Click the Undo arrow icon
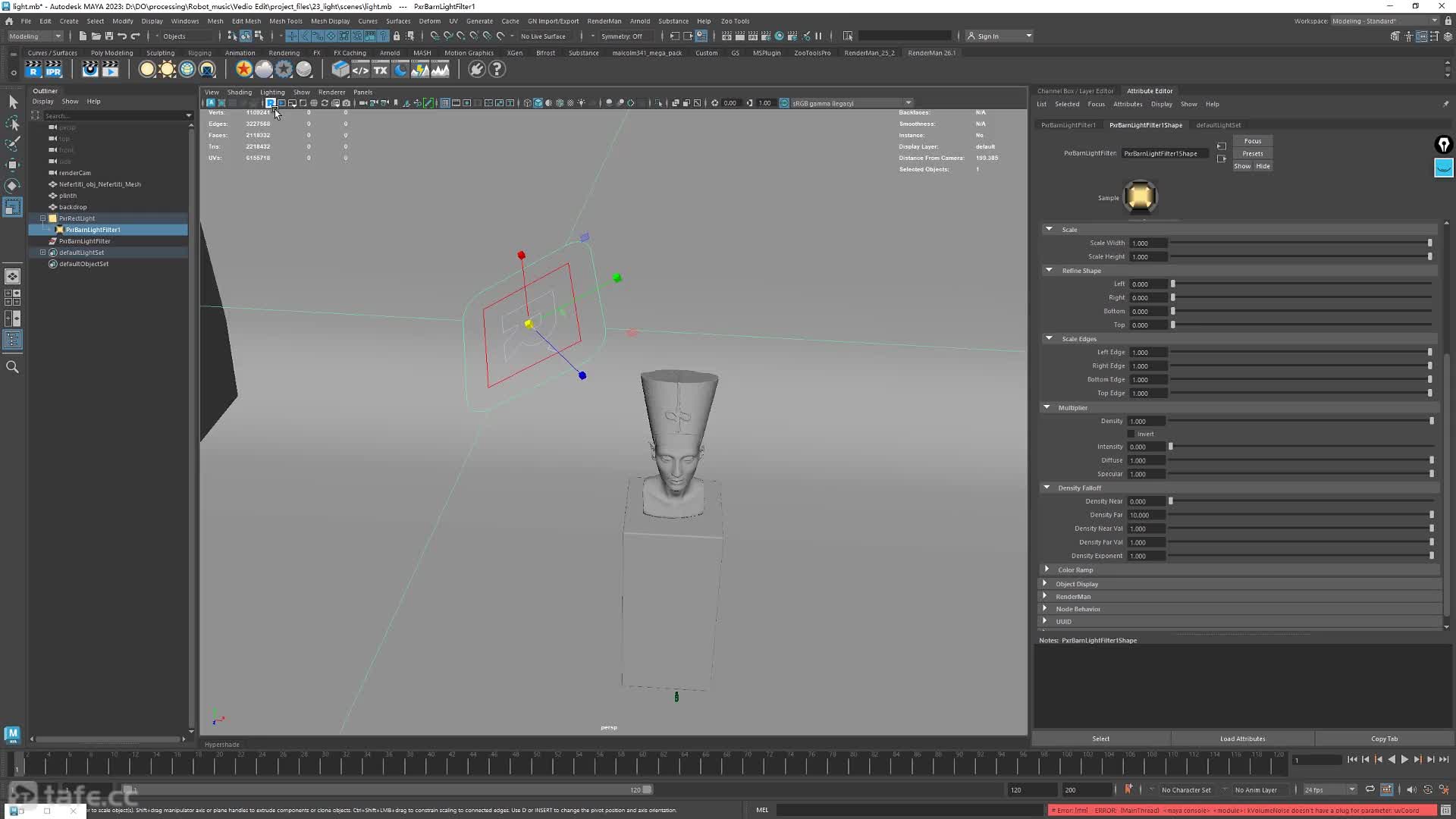The image size is (1456, 819). (x=122, y=36)
